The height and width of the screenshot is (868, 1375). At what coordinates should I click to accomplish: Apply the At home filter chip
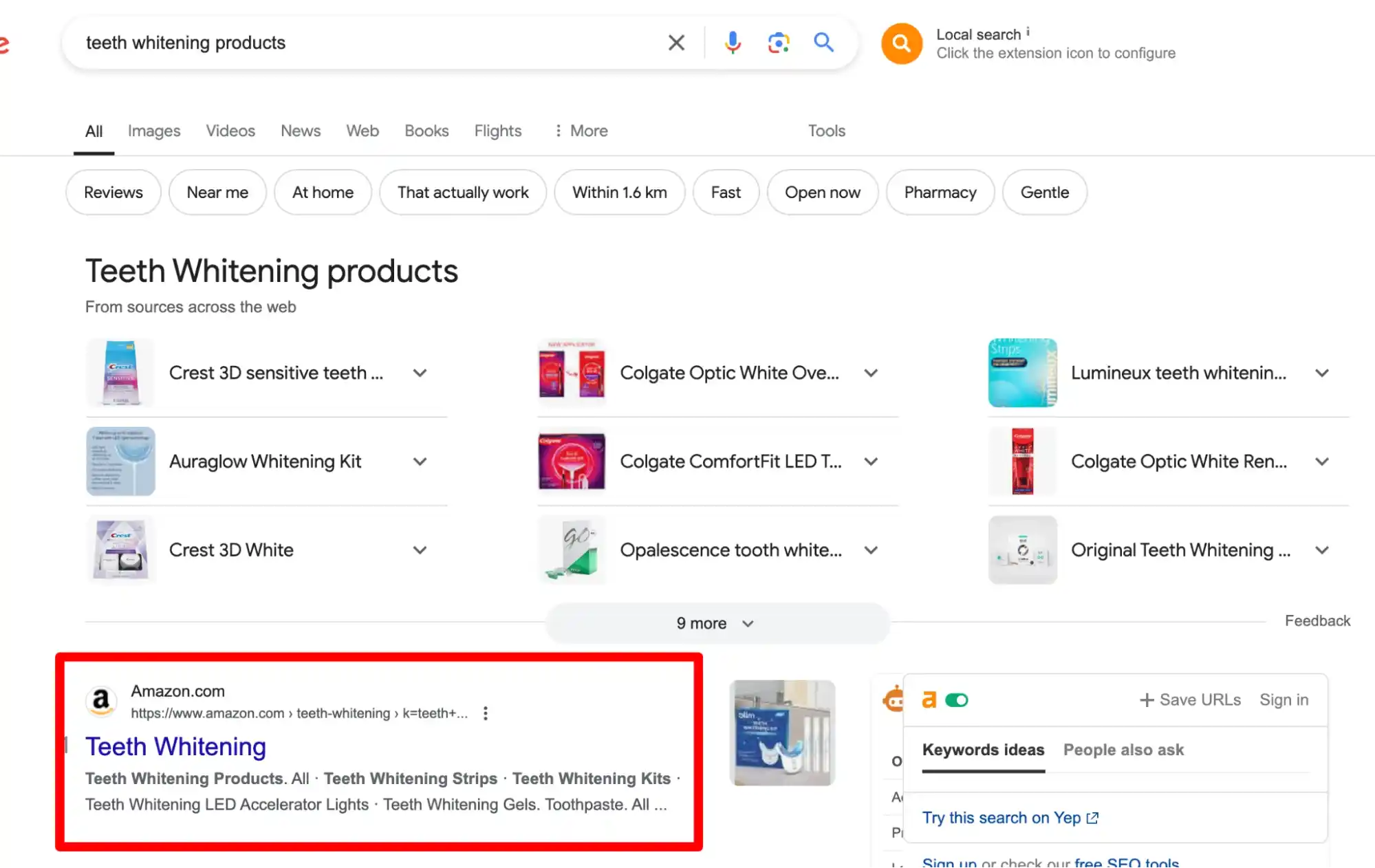click(323, 193)
